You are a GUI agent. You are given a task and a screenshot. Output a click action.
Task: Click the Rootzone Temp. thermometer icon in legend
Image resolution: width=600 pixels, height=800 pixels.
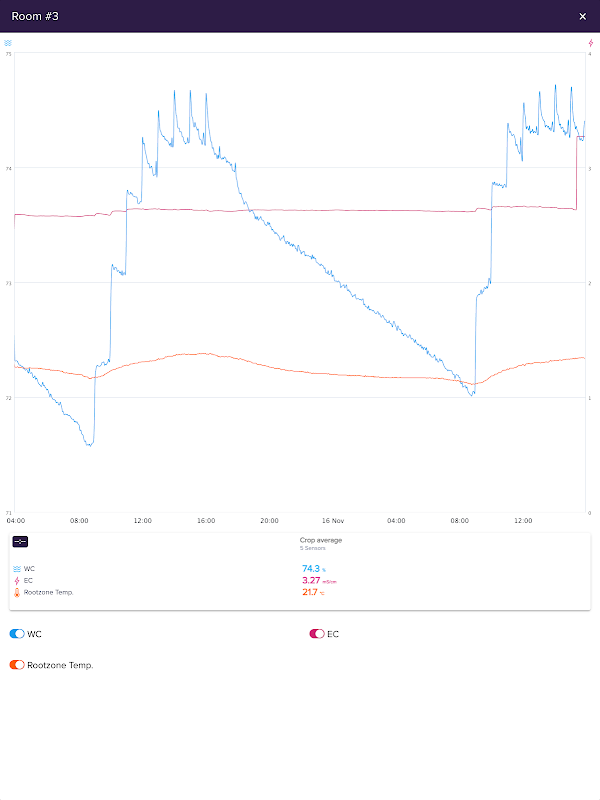click(17, 592)
